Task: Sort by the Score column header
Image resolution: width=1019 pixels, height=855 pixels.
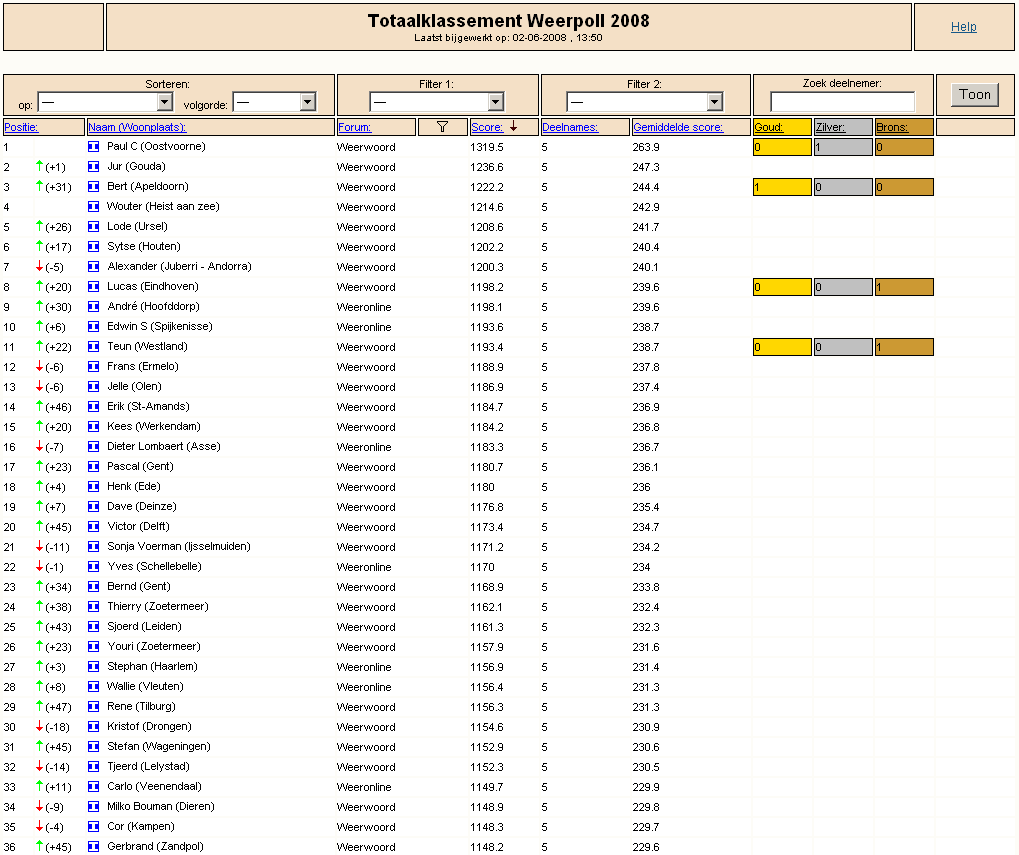Action: [487, 127]
